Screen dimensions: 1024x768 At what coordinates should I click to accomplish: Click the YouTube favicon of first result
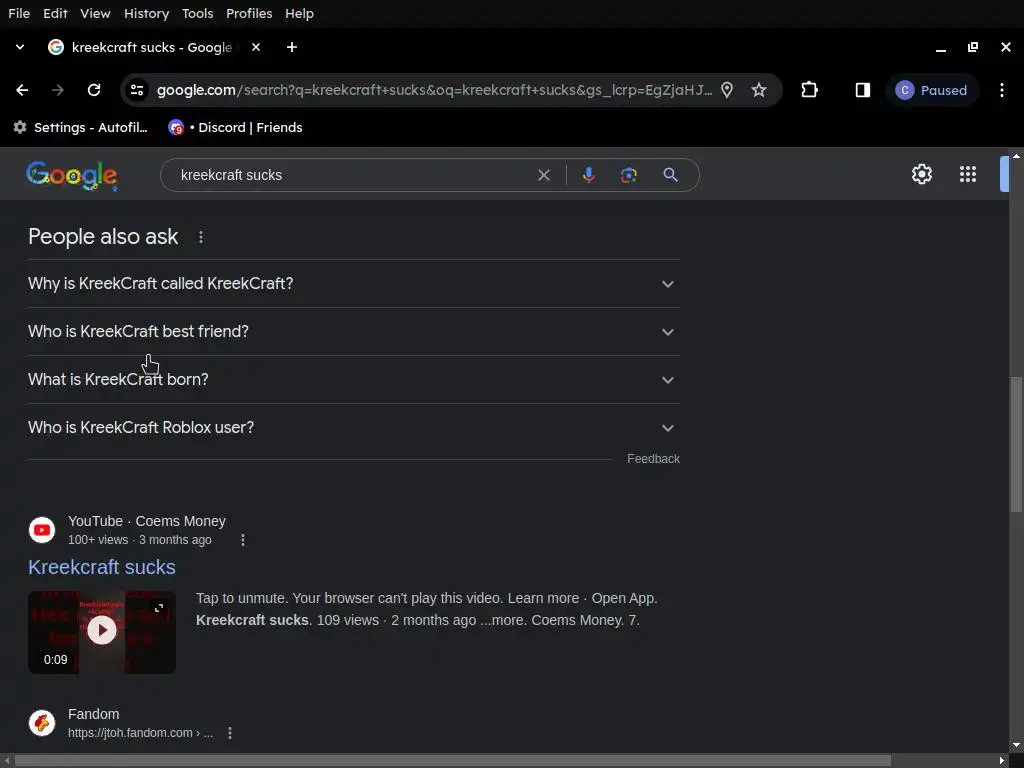(42, 530)
